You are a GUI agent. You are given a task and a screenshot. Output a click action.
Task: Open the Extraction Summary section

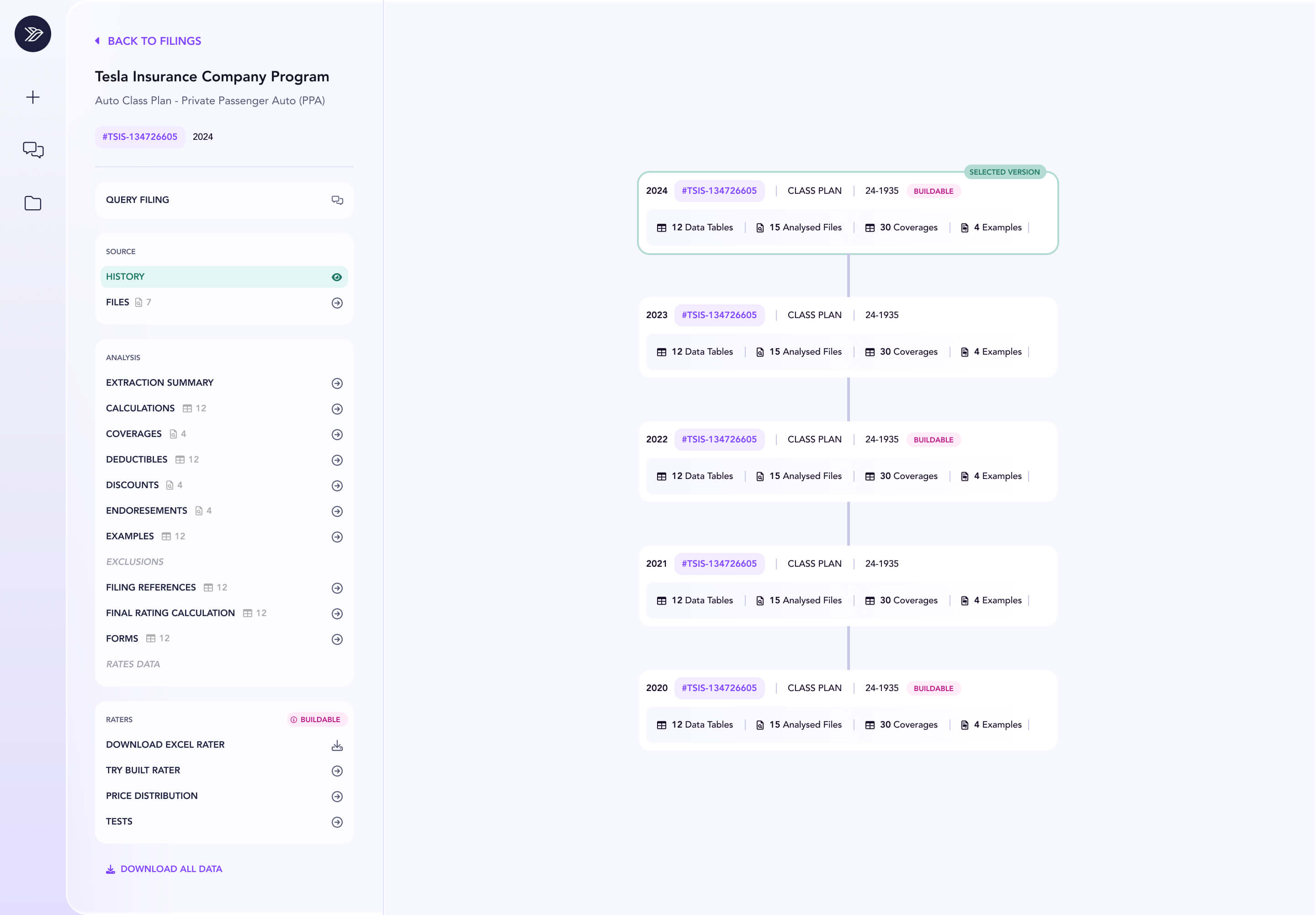tap(160, 383)
